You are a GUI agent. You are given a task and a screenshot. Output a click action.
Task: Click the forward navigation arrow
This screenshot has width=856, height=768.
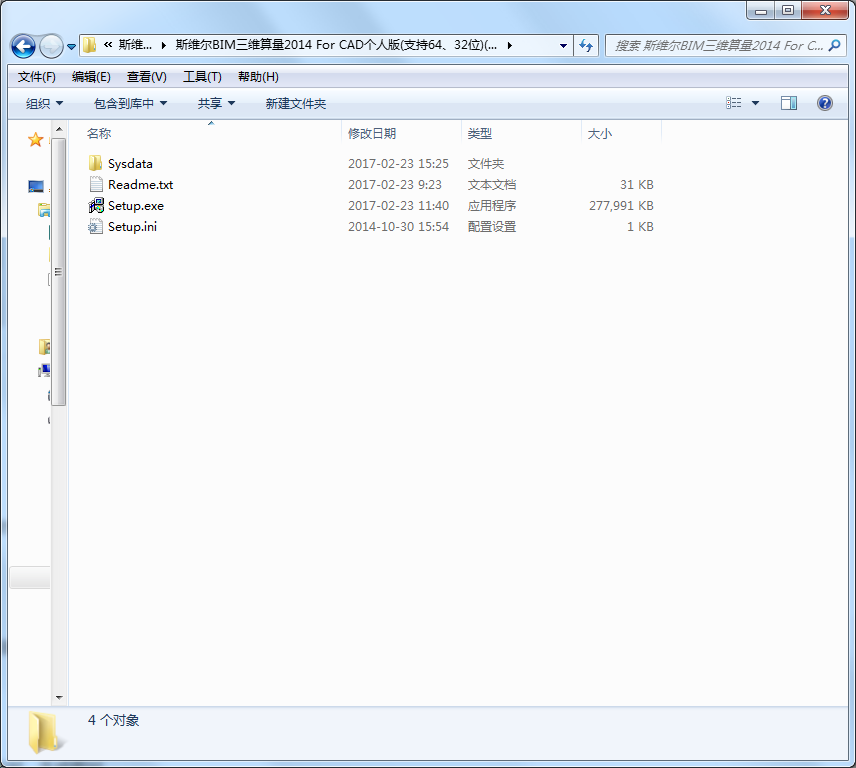50,46
